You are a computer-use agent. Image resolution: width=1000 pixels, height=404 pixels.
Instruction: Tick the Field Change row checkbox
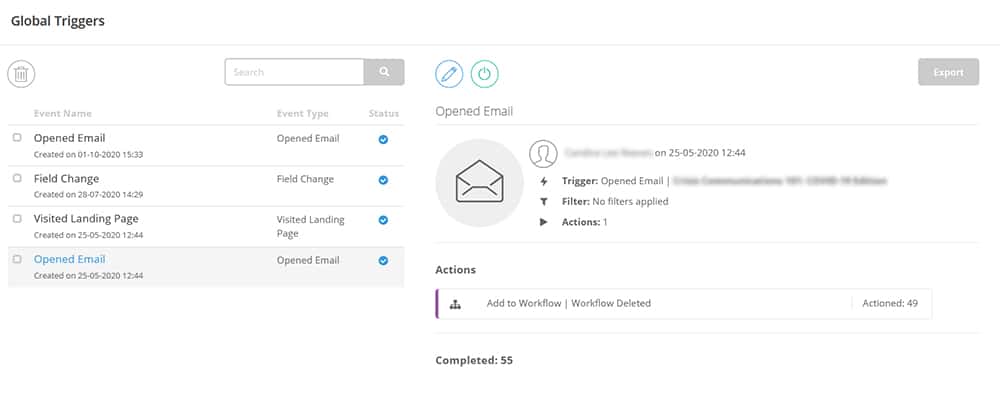(x=17, y=177)
